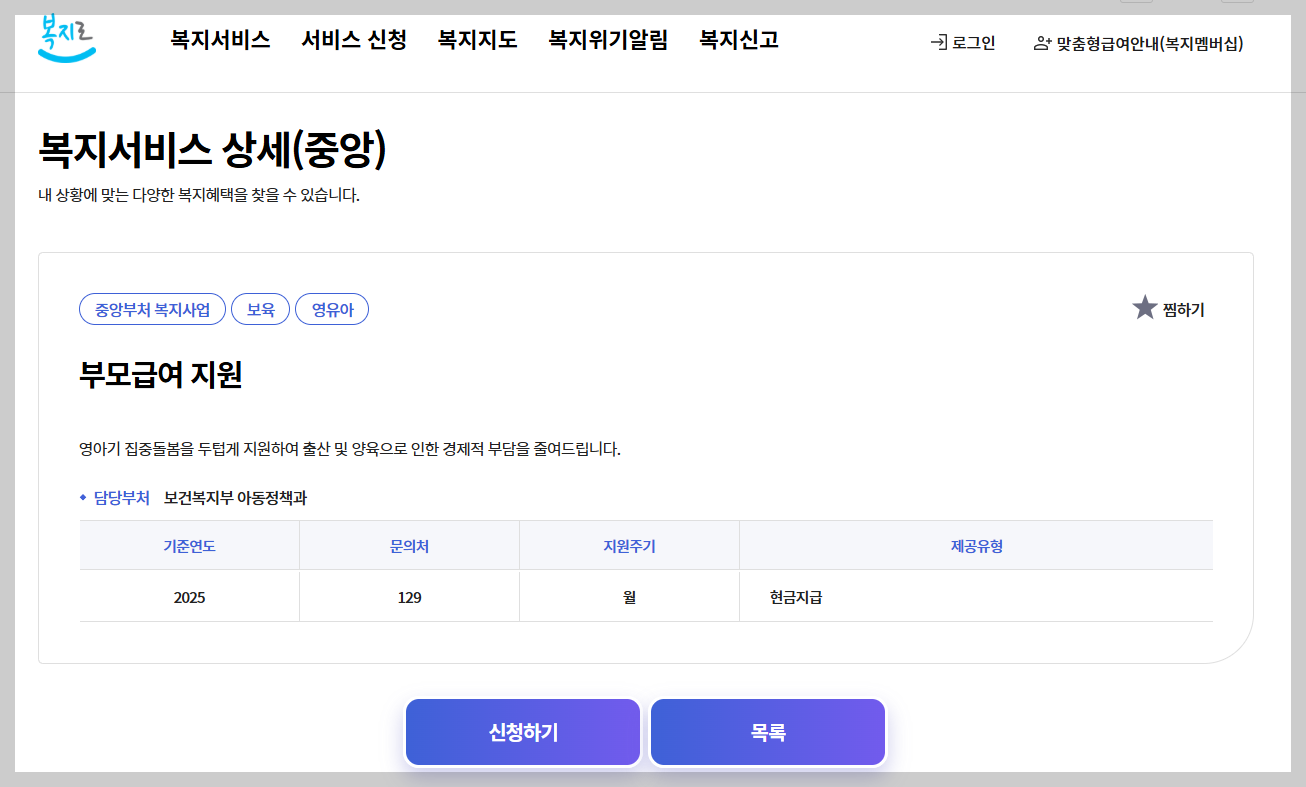Click the login arrow icon
The width and height of the screenshot is (1306, 787).
pyautogui.click(x=938, y=43)
